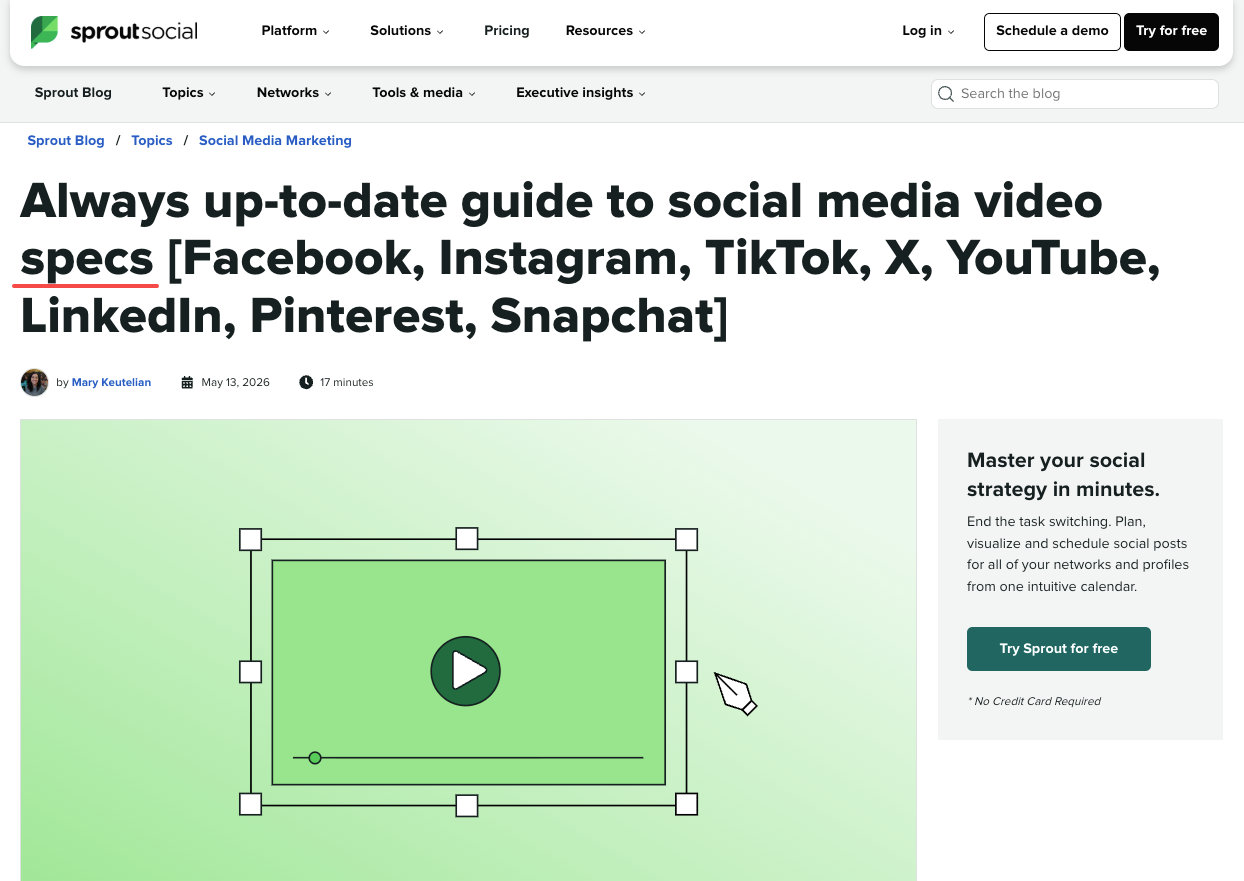Click the No Credit Card Required note

click(1034, 701)
